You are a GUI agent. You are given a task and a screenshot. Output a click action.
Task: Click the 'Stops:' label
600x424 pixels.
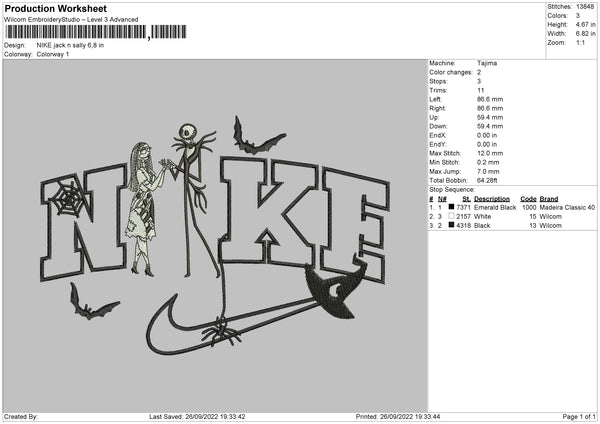click(x=438, y=81)
